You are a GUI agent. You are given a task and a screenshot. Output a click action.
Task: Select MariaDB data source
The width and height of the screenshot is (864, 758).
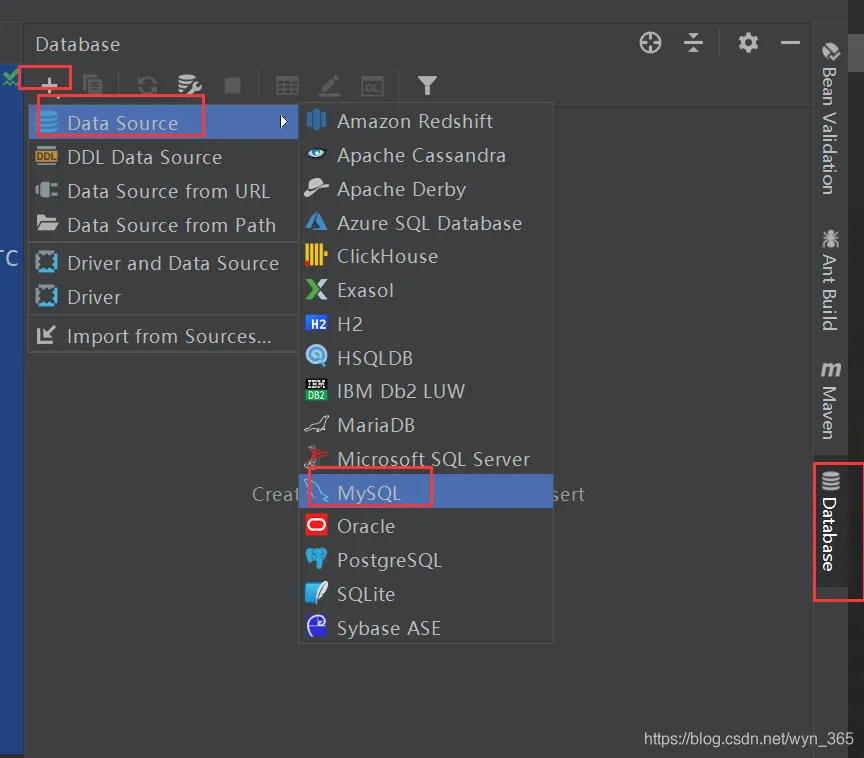tap(426, 425)
